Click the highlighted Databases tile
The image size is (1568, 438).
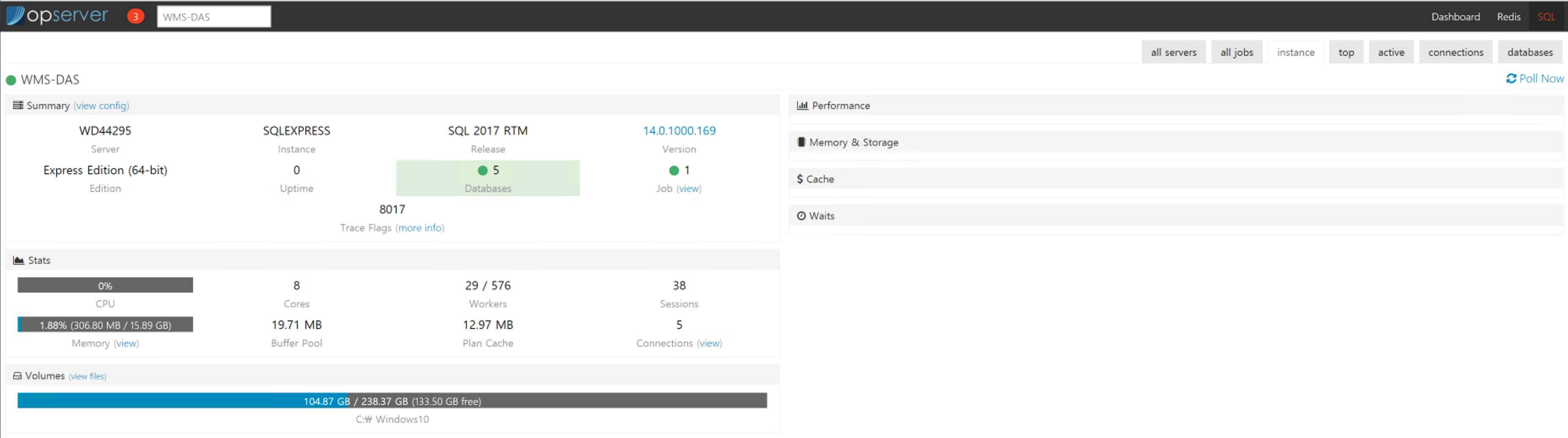(x=487, y=178)
